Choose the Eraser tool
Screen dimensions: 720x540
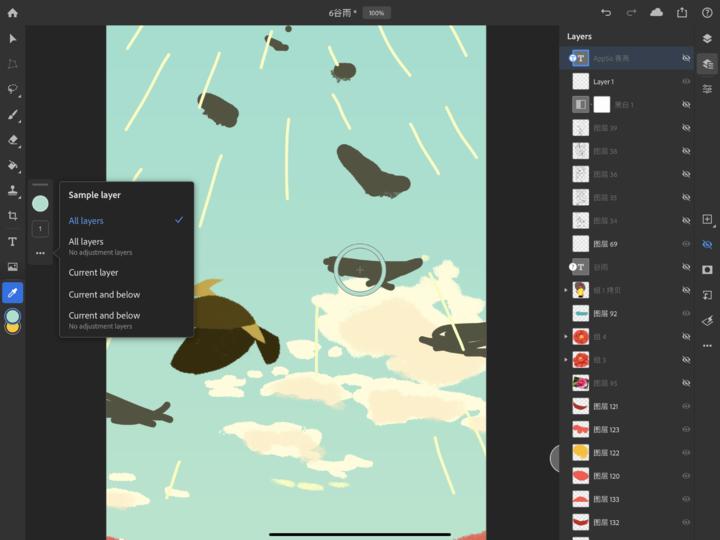click(x=13, y=141)
